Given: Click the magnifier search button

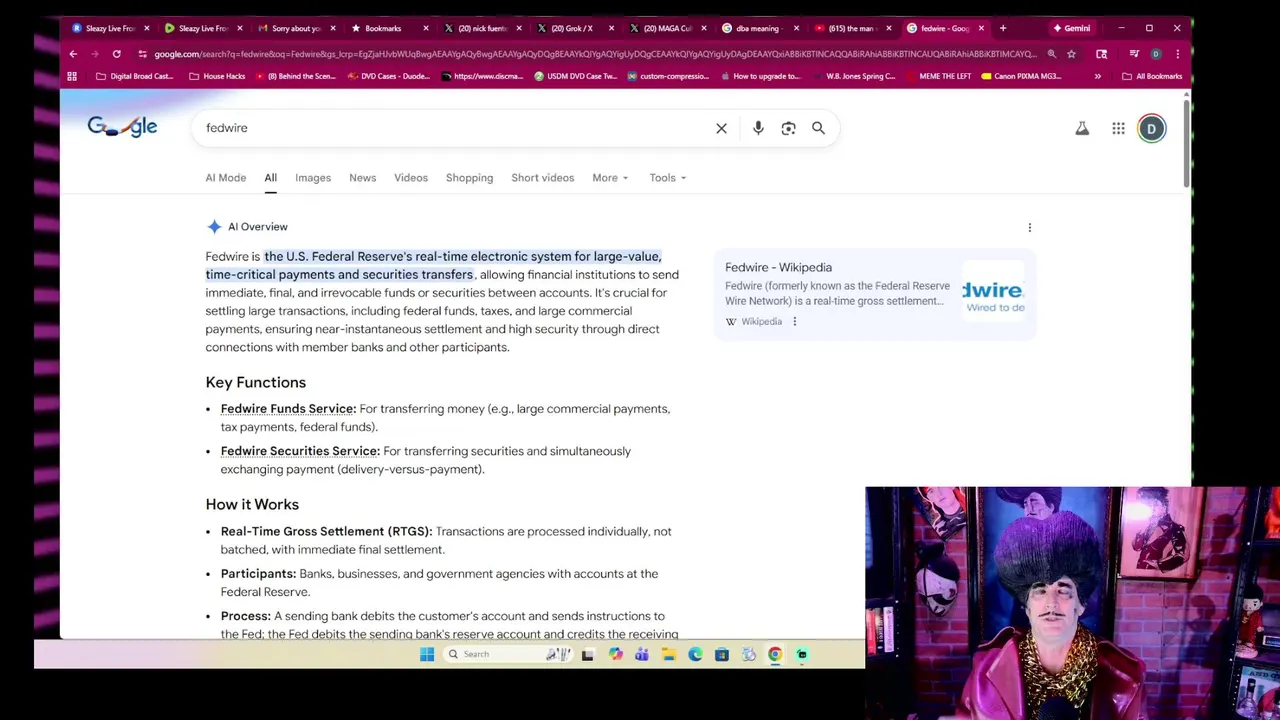Looking at the screenshot, I should tap(818, 128).
